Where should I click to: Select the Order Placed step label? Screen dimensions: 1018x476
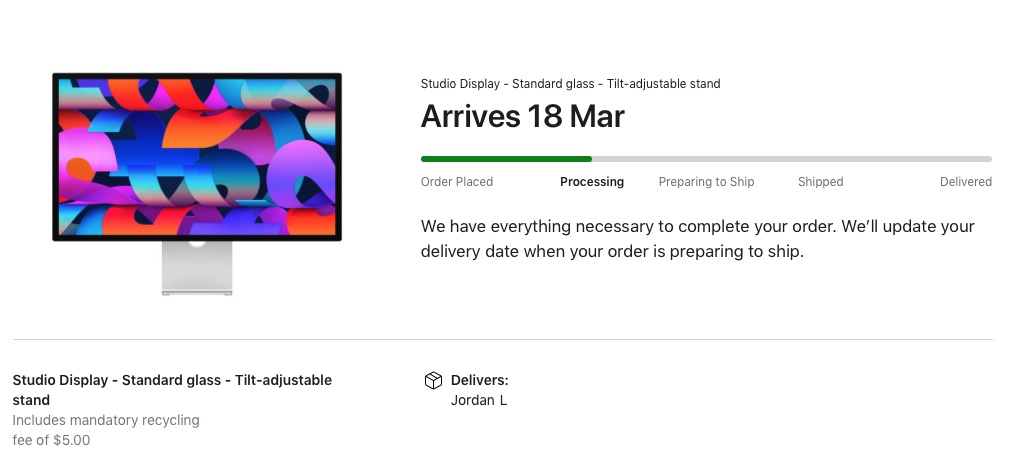click(x=457, y=182)
